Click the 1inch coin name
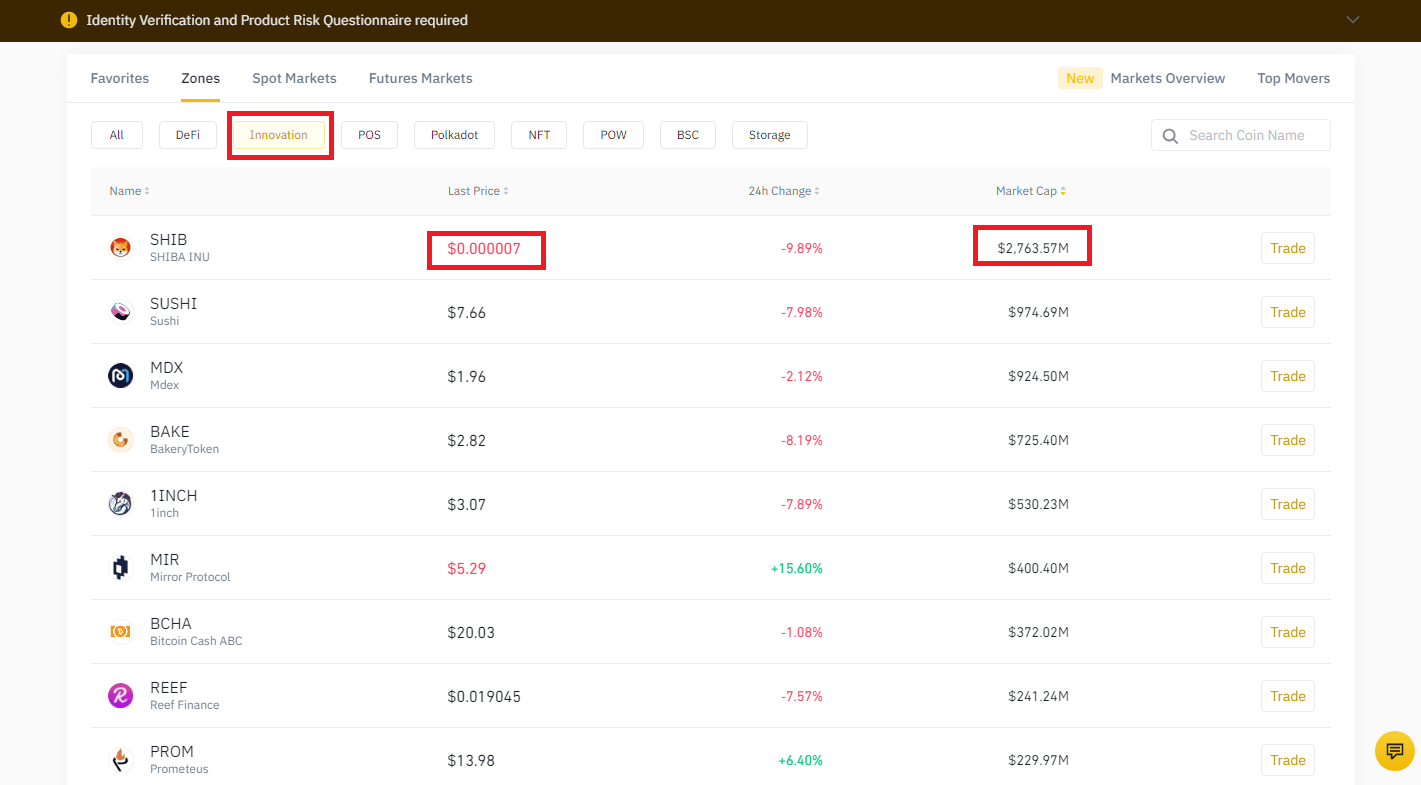 165,513
